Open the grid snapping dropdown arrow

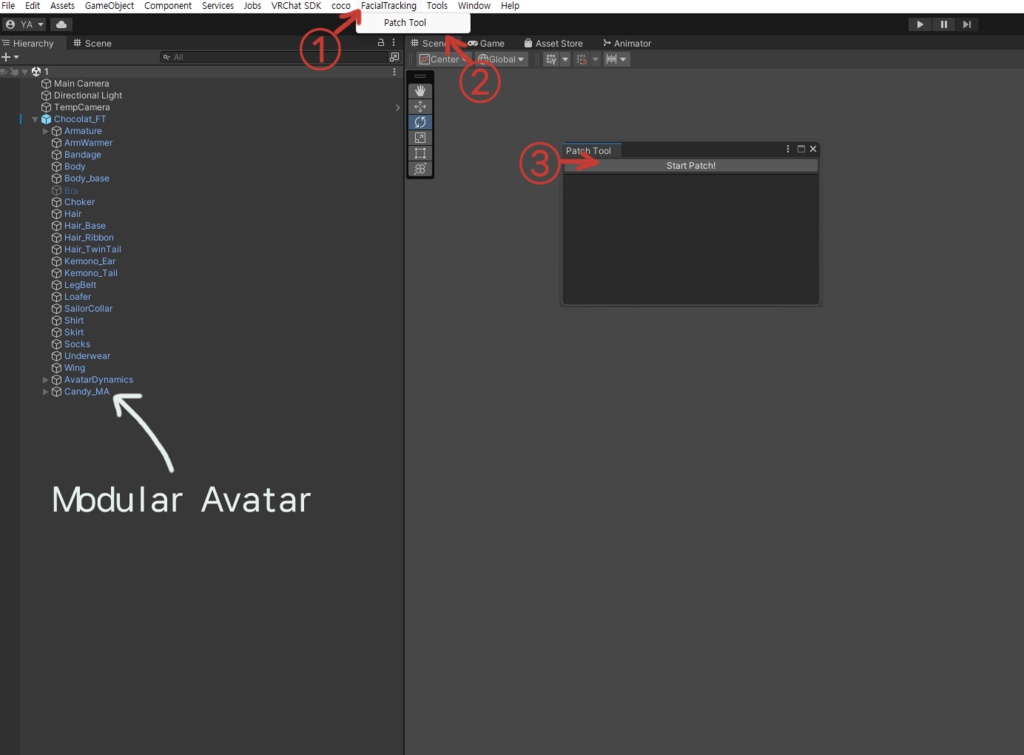565,59
